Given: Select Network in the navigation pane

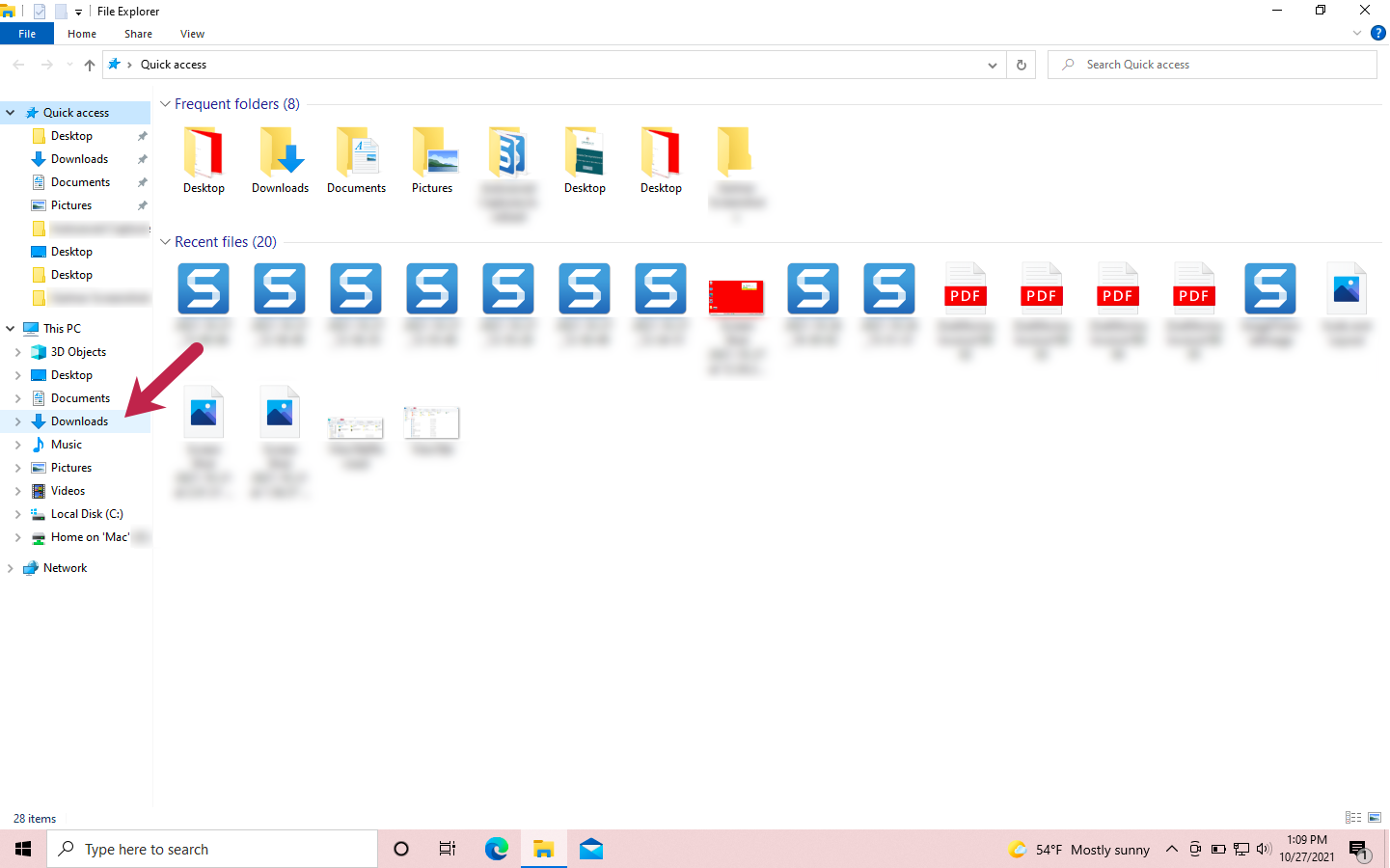Looking at the screenshot, I should pyautogui.click(x=65, y=568).
